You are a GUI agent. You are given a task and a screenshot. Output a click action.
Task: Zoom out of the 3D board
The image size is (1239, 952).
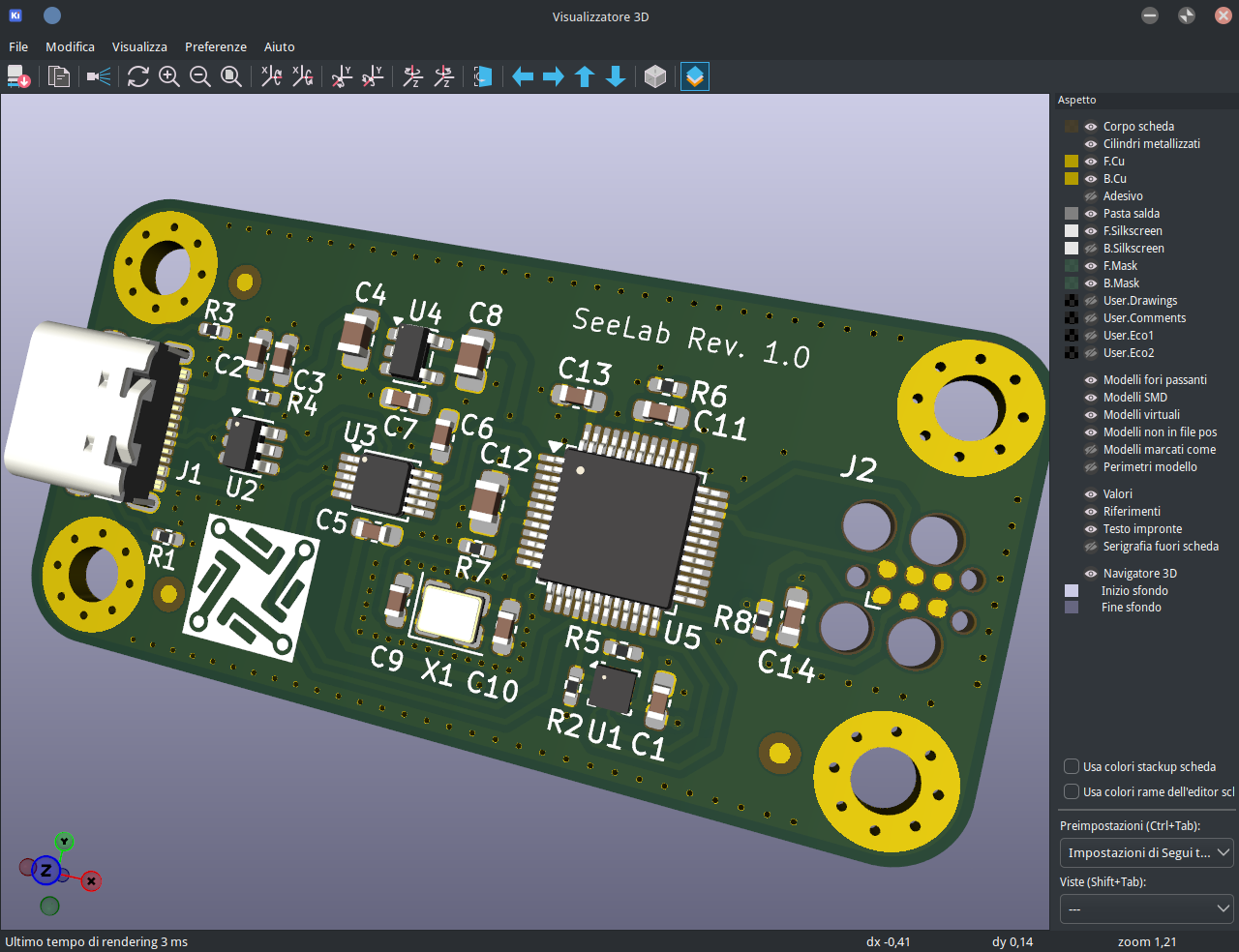coord(200,76)
